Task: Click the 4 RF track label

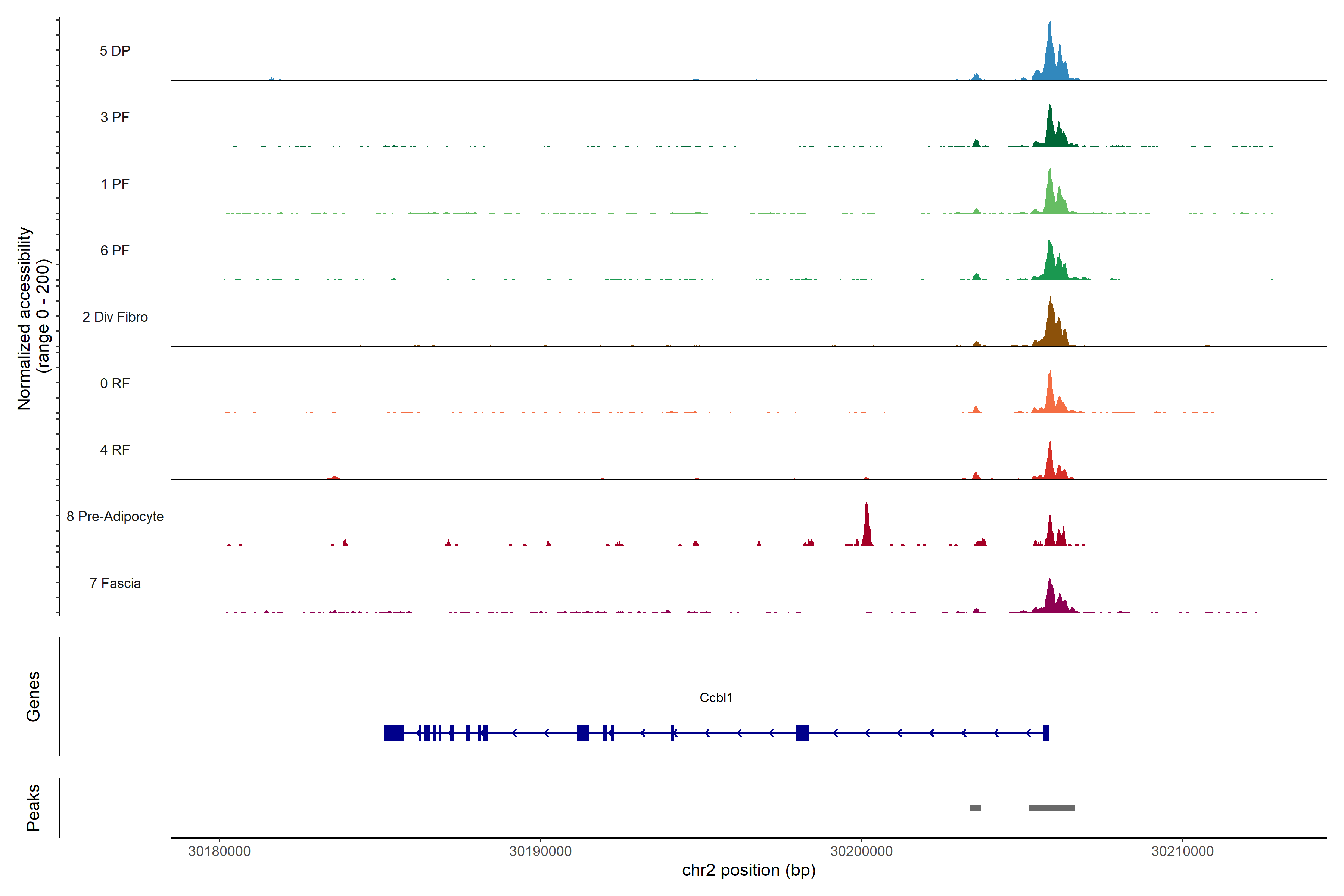Action: click(x=115, y=450)
